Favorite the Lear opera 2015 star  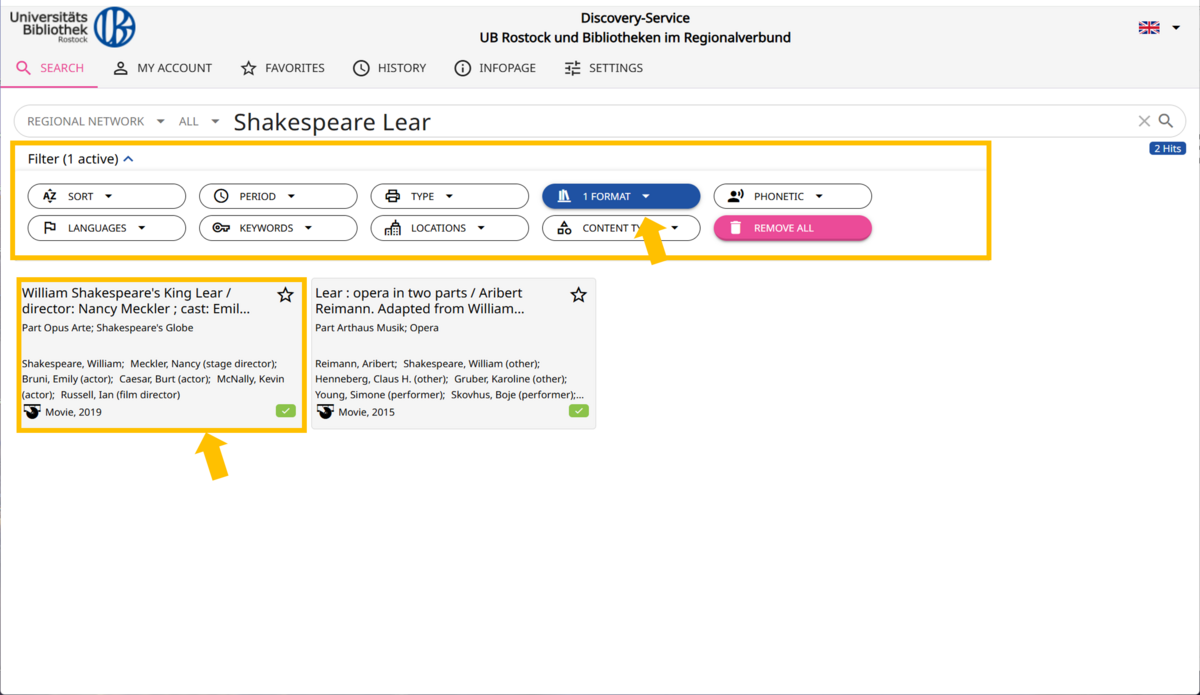click(x=579, y=295)
